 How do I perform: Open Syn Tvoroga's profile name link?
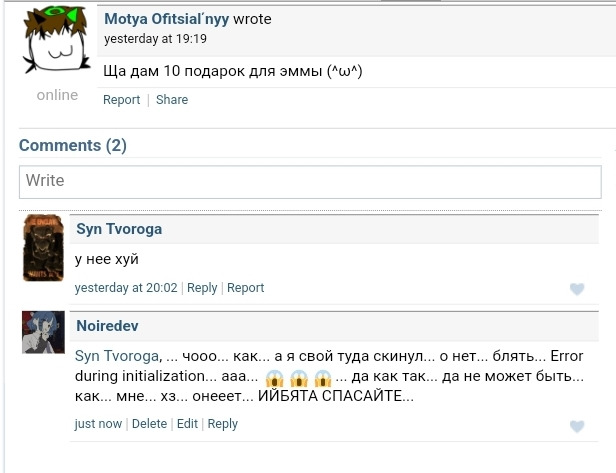pos(119,229)
